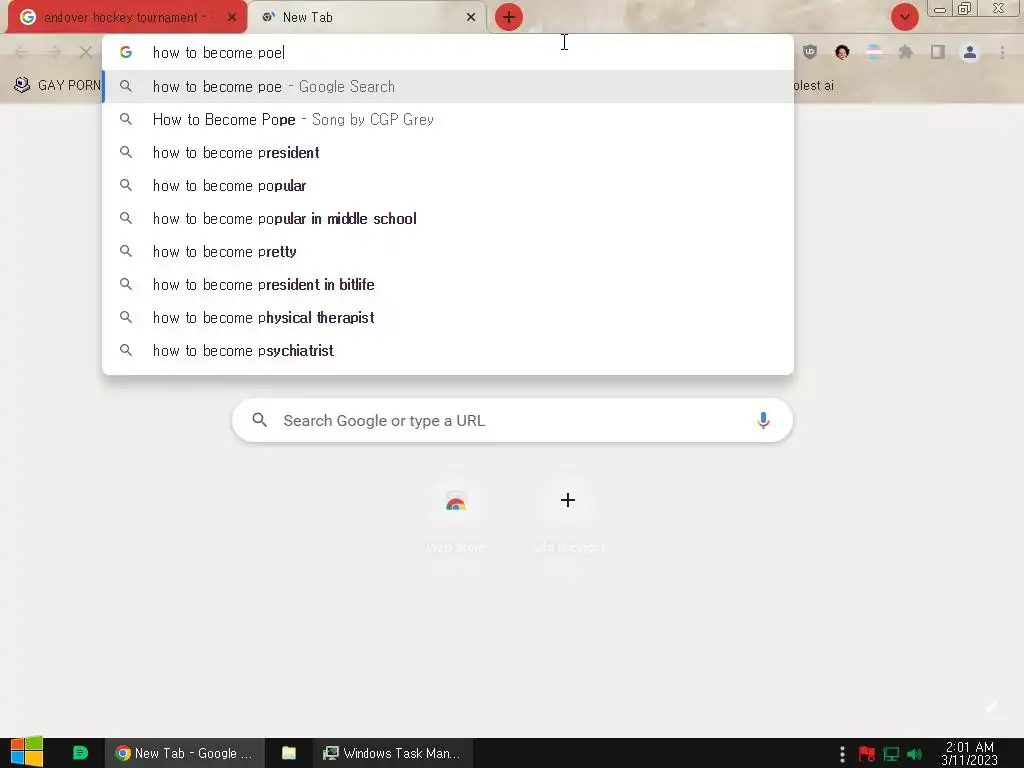The image size is (1024, 768).
Task: Open the first bookmark in bookmarks bar
Action: coord(57,85)
